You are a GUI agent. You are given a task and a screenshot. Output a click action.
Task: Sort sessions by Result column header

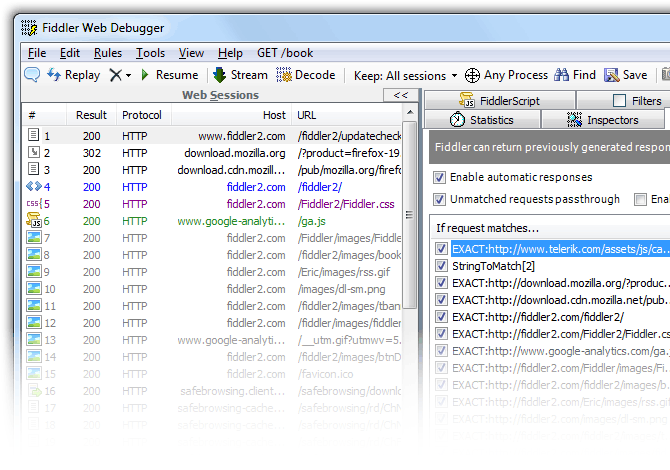pyautogui.click(x=91, y=115)
